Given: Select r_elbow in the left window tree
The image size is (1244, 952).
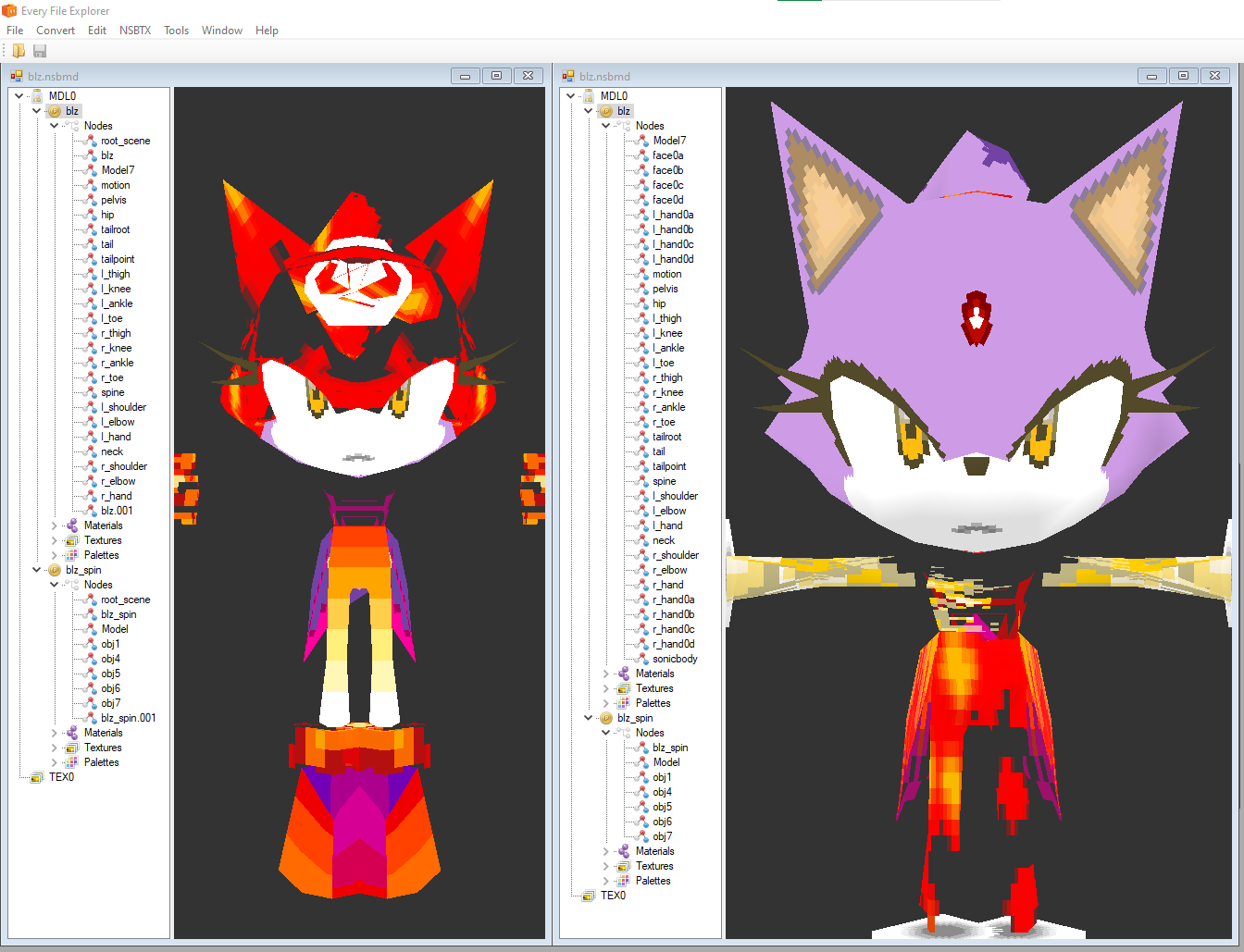Looking at the screenshot, I should pyautogui.click(x=118, y=481).
